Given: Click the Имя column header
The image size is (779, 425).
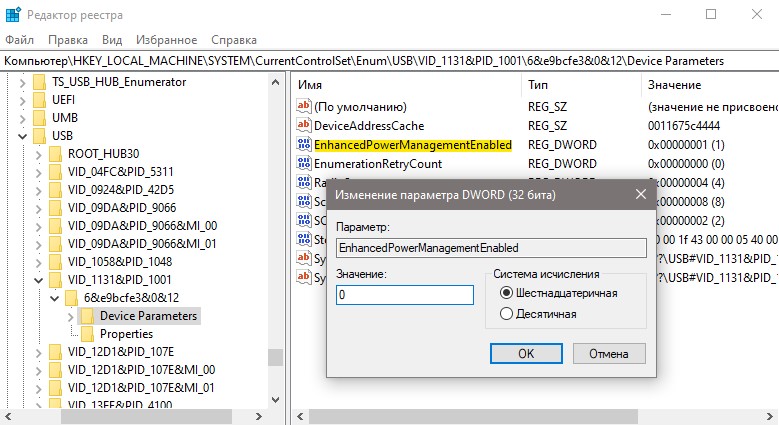Looking at the screenshot, I should click(407, 85).
